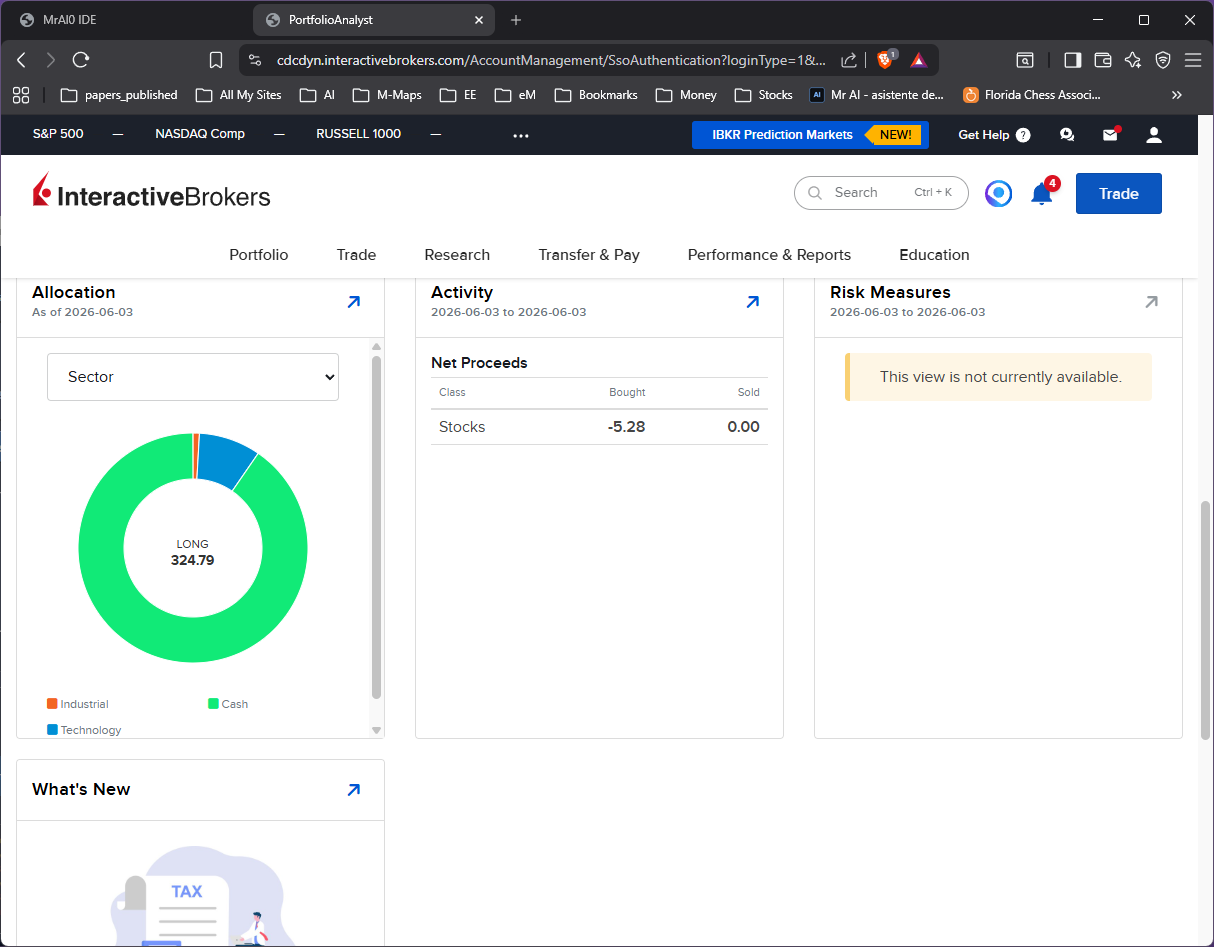The image size is (1214, 947).
Task: Click the Brave Shields lion icon
Action: pyautogui.click(x=885, y=60)
